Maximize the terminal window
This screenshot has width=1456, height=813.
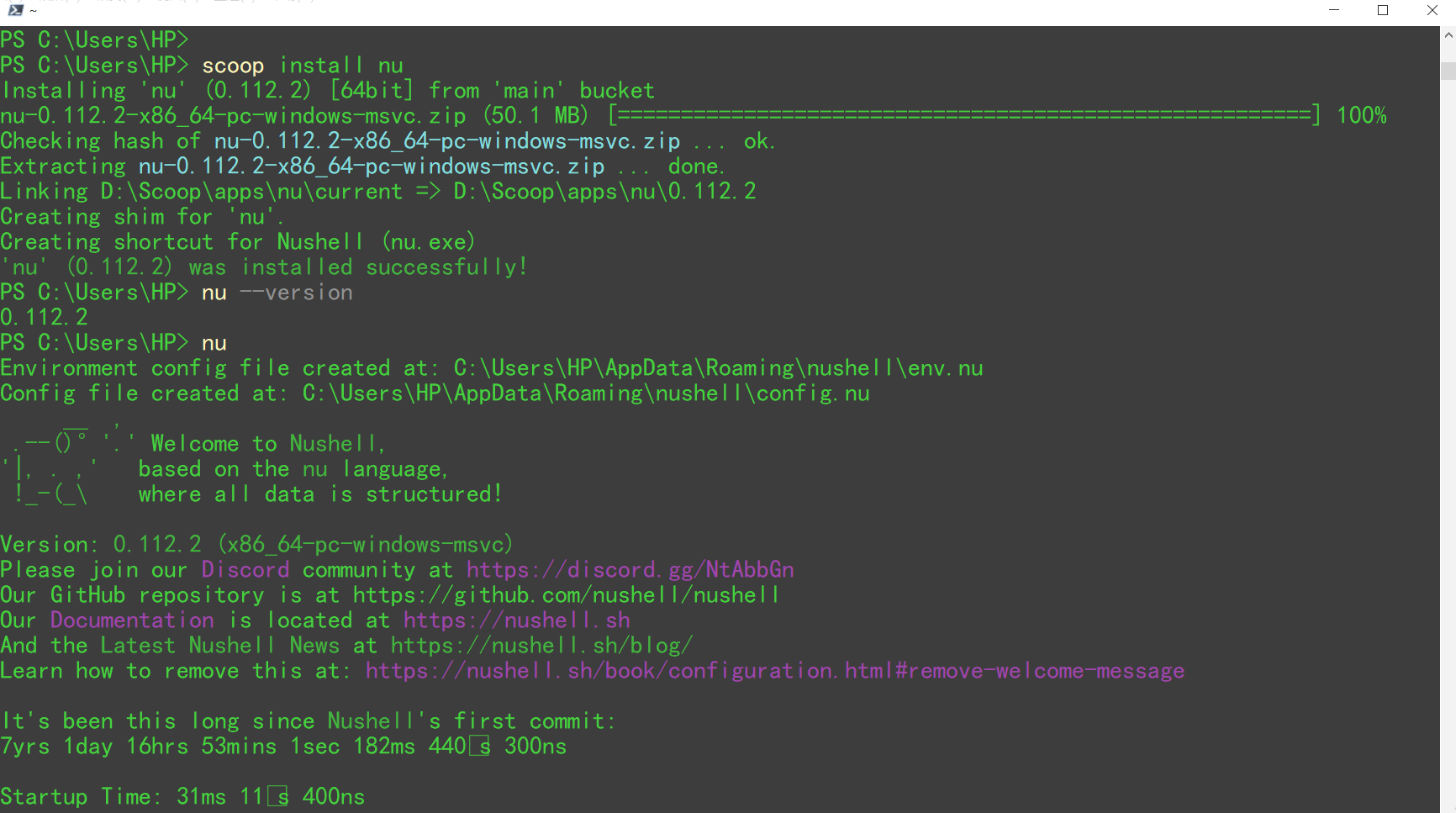click(1383, 10)
